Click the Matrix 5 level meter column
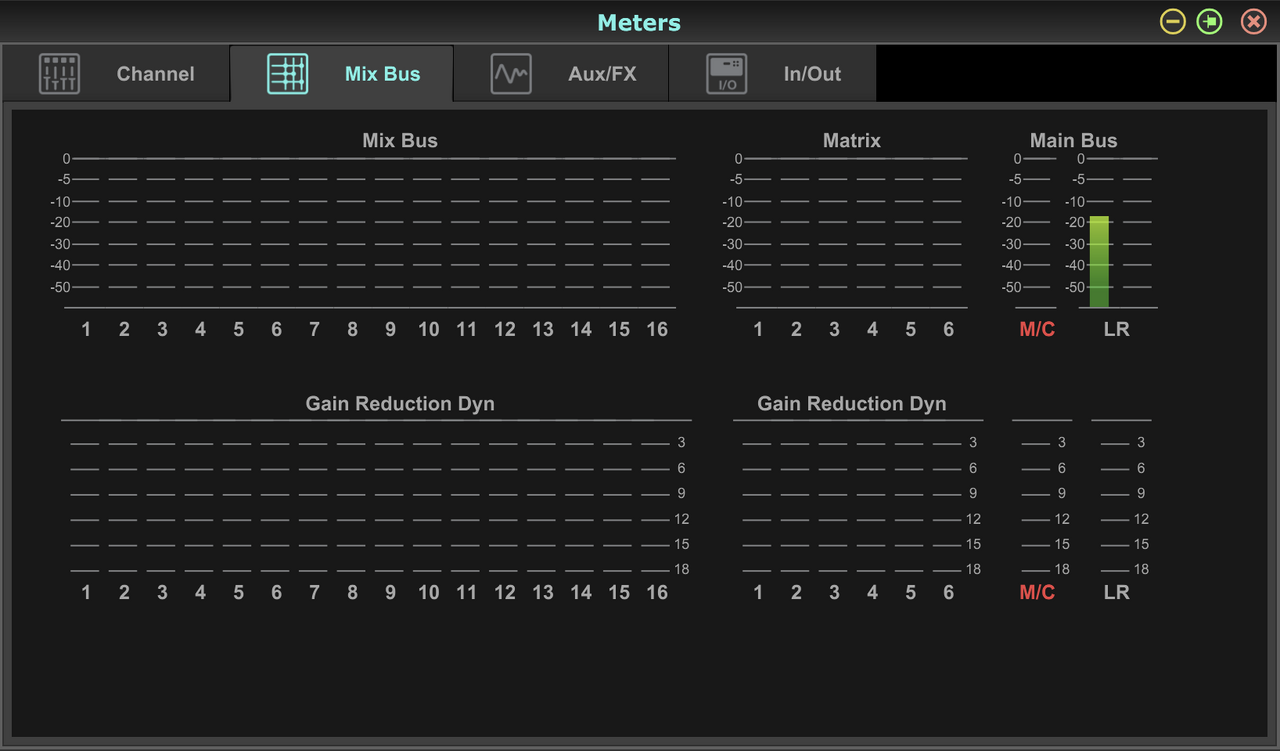 [910, 233]
